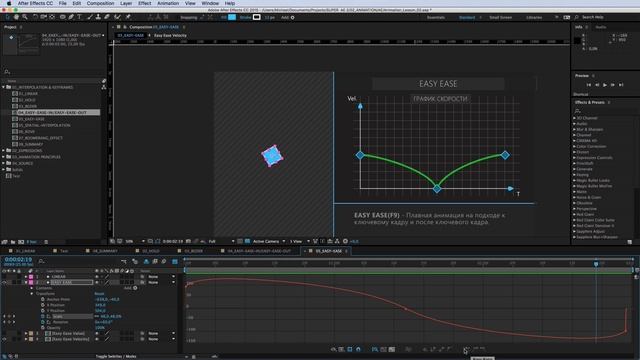The width and height of the screenshot is (640, 360).
Task: Click the Stroke color swatch
Action: pos(256,17)
